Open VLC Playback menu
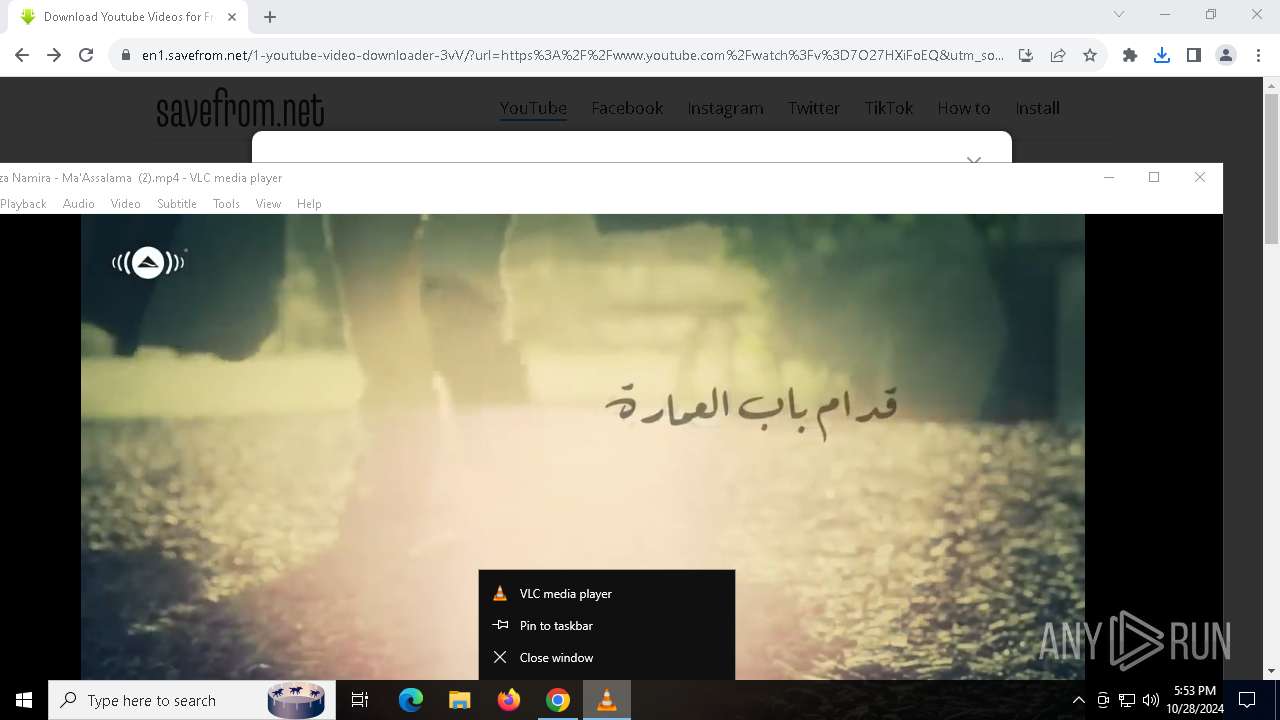Image resolution: width=1280 pixels, height=720 pixels. click(22, 204)
